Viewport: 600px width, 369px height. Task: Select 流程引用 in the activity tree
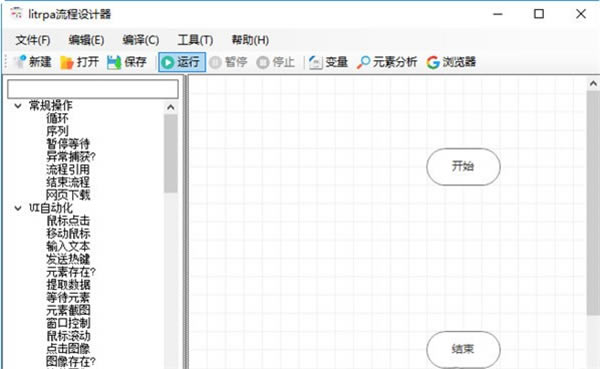[68, 170]
